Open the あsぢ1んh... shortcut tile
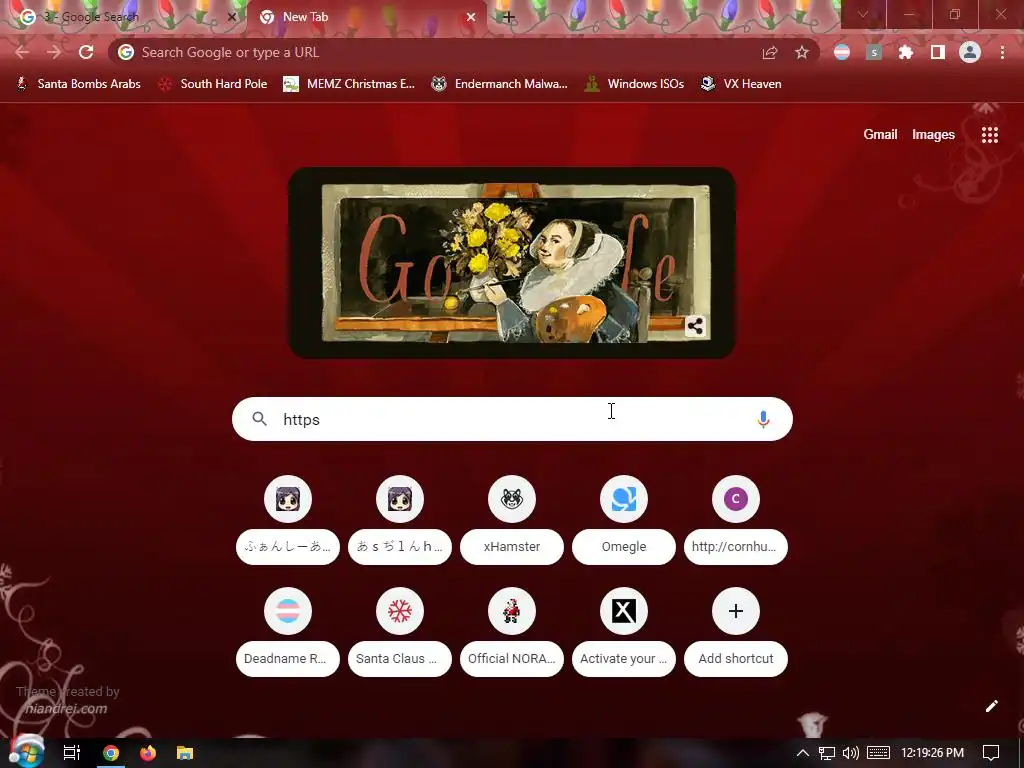The image size is (1024, 768). pos(400,519)
